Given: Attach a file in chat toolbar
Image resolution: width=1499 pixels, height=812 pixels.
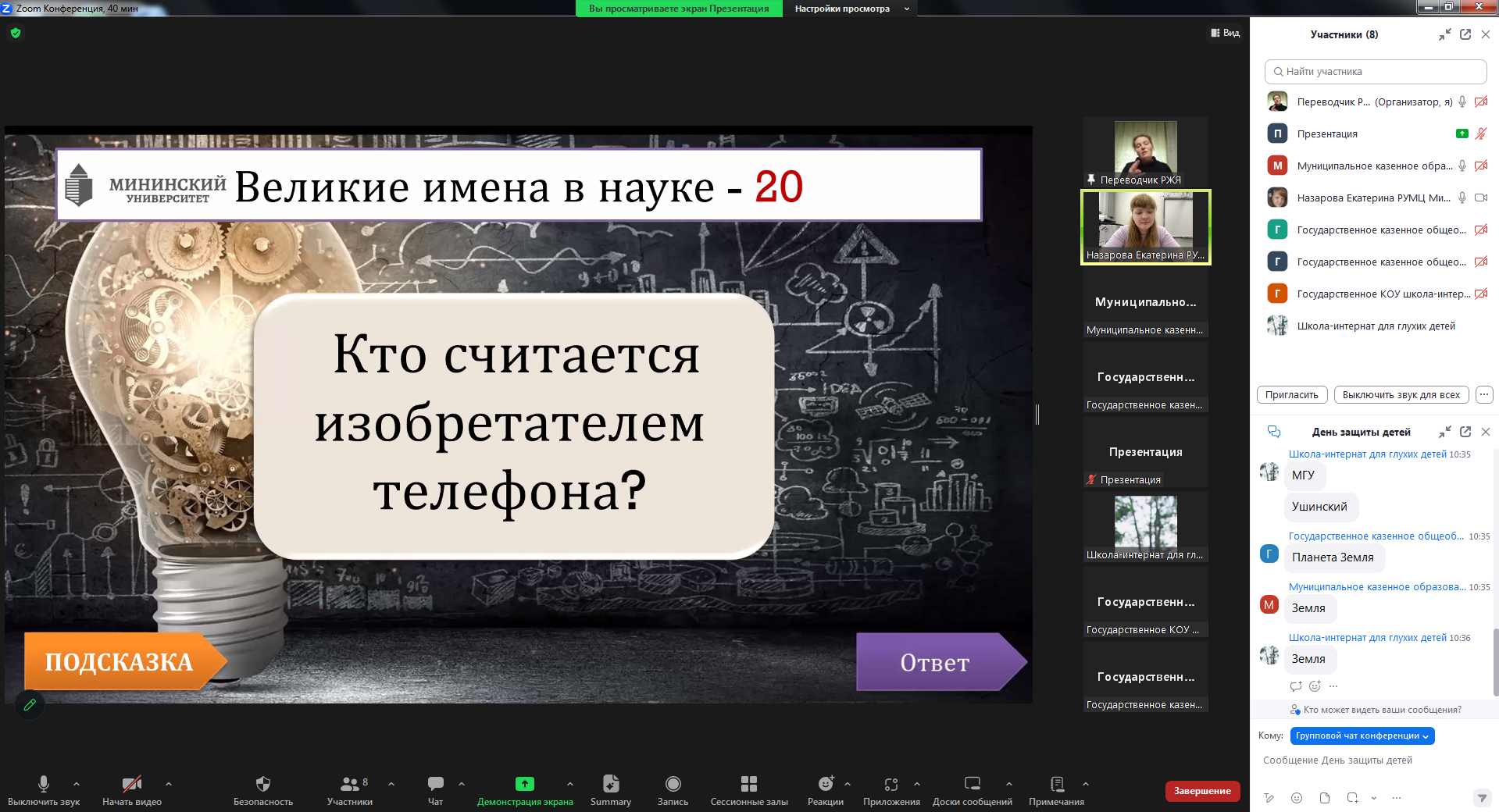Looking at the screenshot, I should [1324, 798].
